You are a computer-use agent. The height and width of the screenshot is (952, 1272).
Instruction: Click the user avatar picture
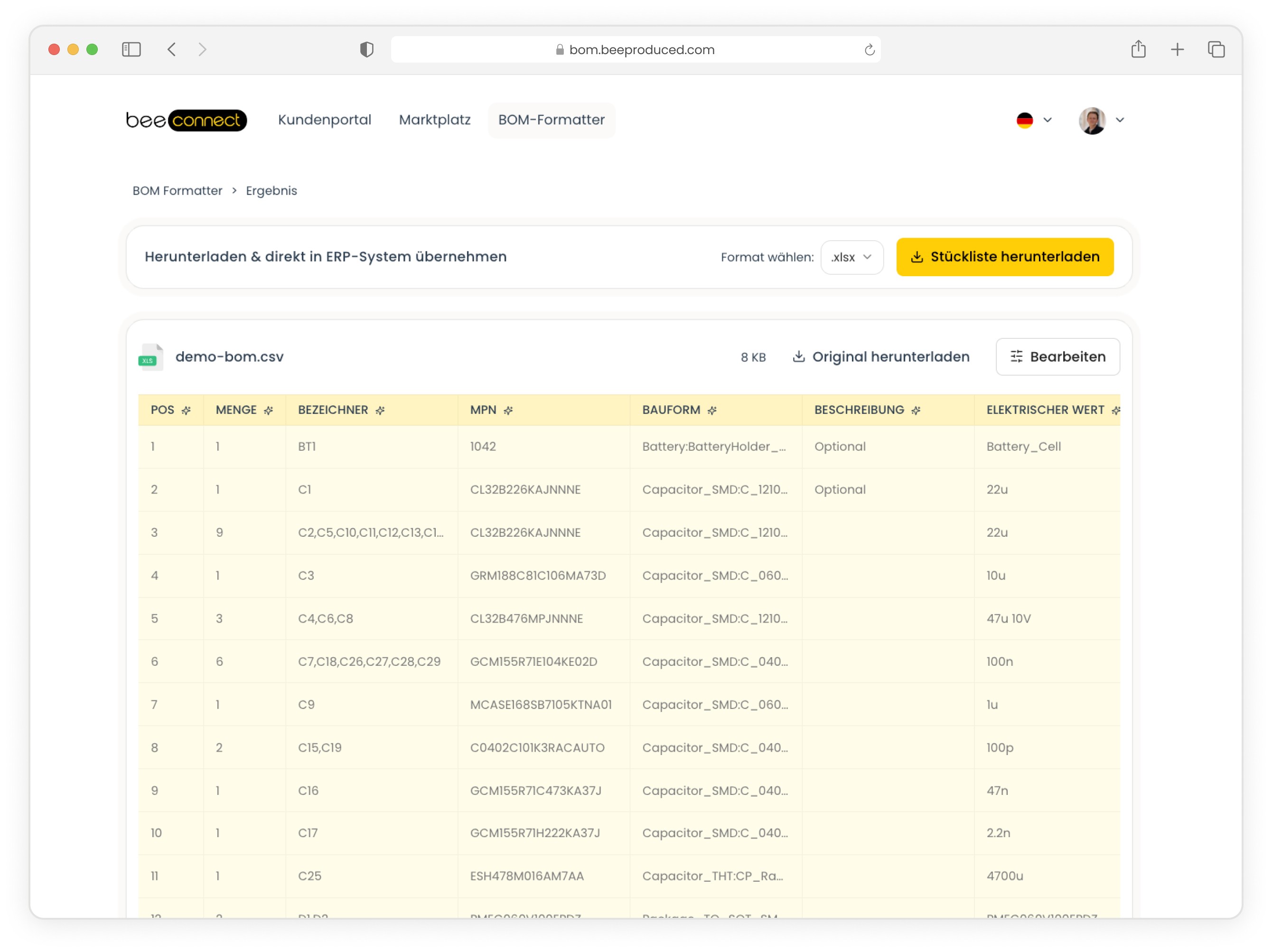pyautogui.click(x=1092, y=120)
